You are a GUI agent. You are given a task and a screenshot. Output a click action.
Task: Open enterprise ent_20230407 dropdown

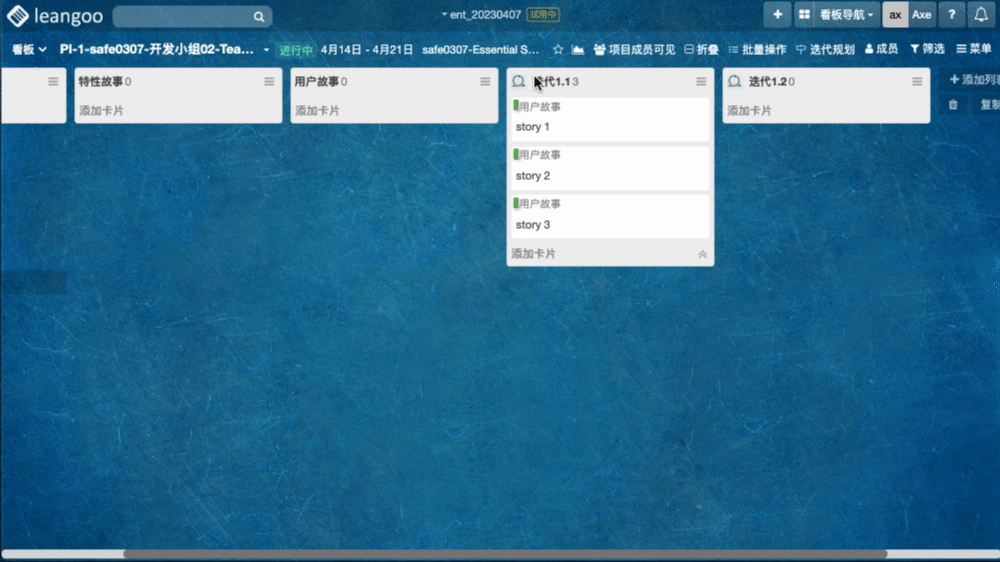point(484,15)
